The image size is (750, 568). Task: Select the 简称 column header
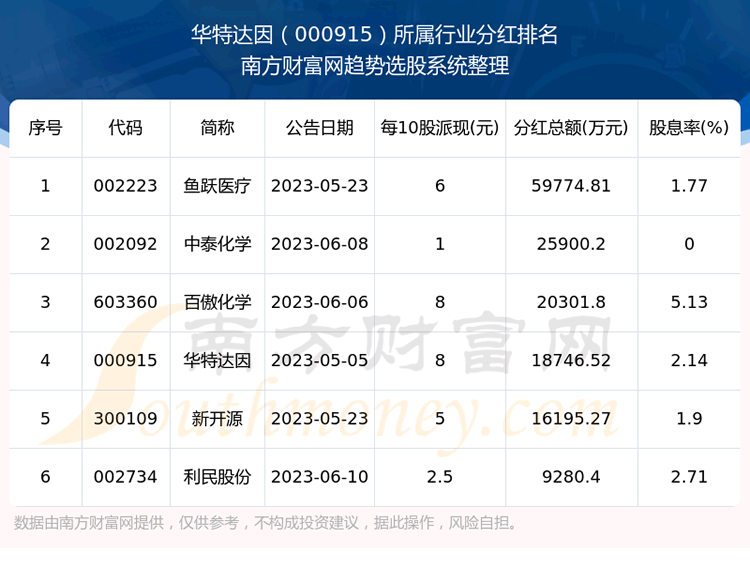pyautogui.click(x=217, y=128)
